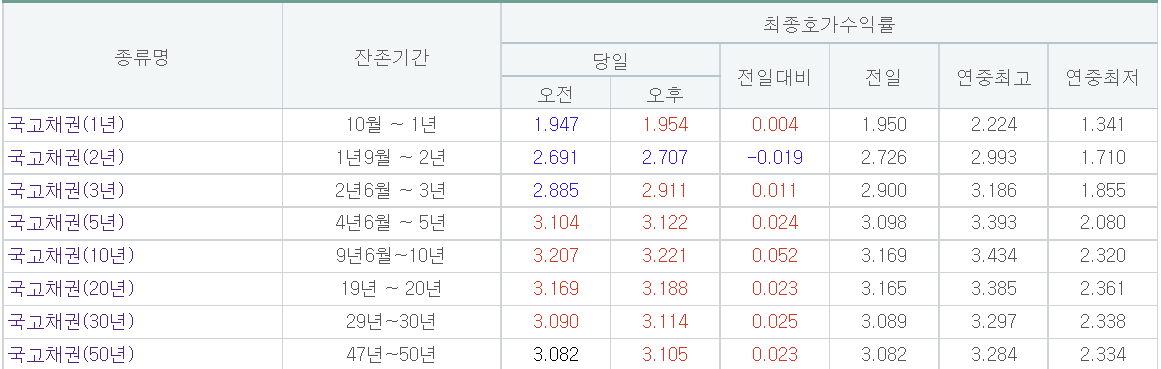
Task: Click the 3.393 yearly high value
Action: (994, 223)
